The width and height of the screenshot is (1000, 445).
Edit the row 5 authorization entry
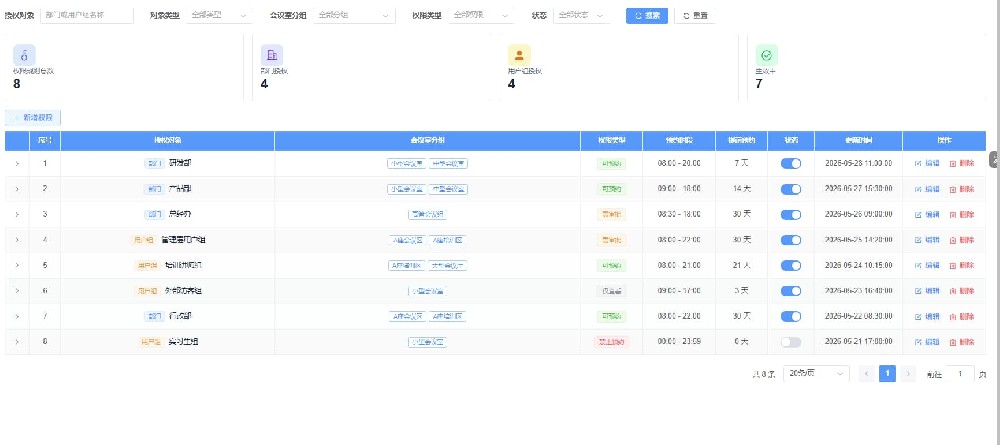click(927, 265)
